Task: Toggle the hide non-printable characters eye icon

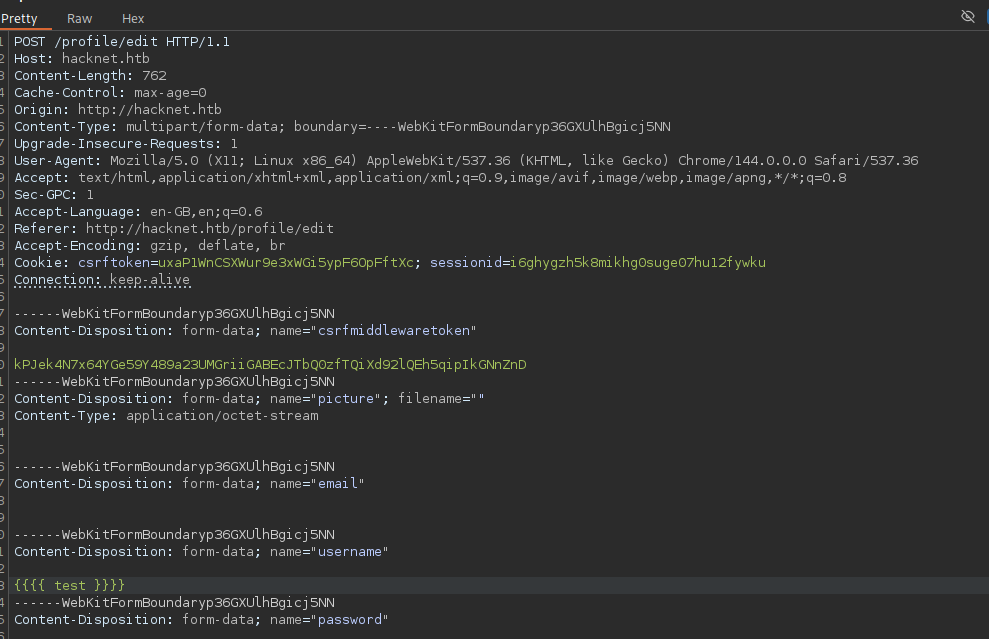Action: [968, 16]
